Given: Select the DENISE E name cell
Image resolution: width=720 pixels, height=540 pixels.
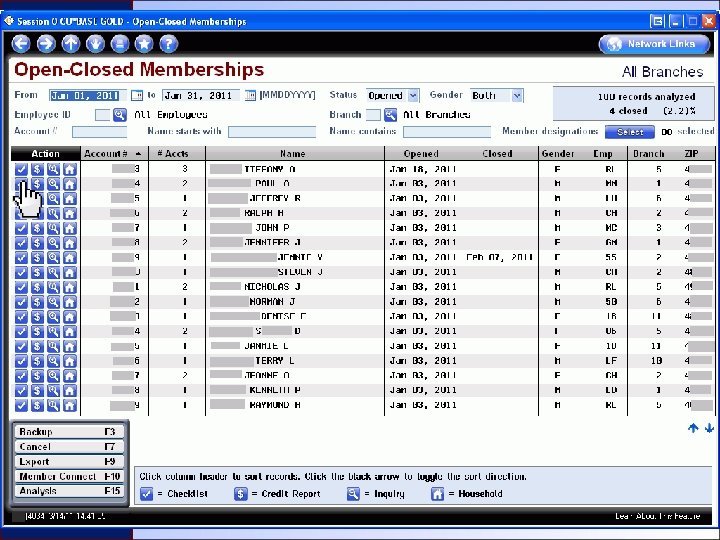Looking at the screenshot, I should click(295, 316).
